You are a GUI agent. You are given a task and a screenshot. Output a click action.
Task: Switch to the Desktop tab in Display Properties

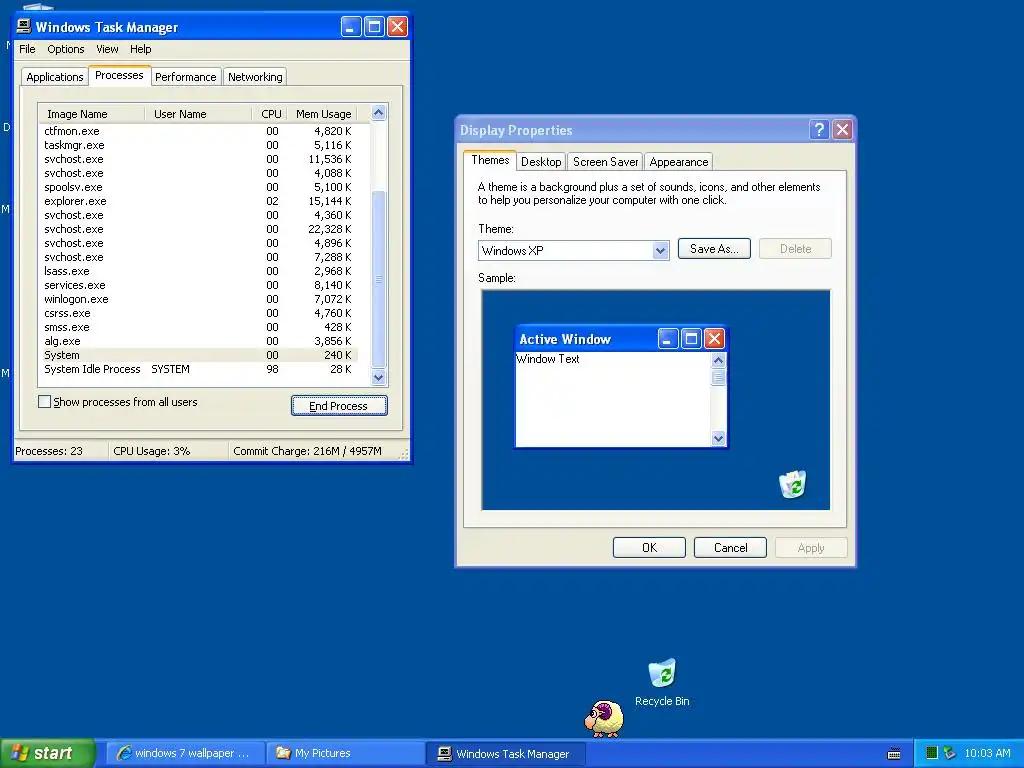(541, 162)
